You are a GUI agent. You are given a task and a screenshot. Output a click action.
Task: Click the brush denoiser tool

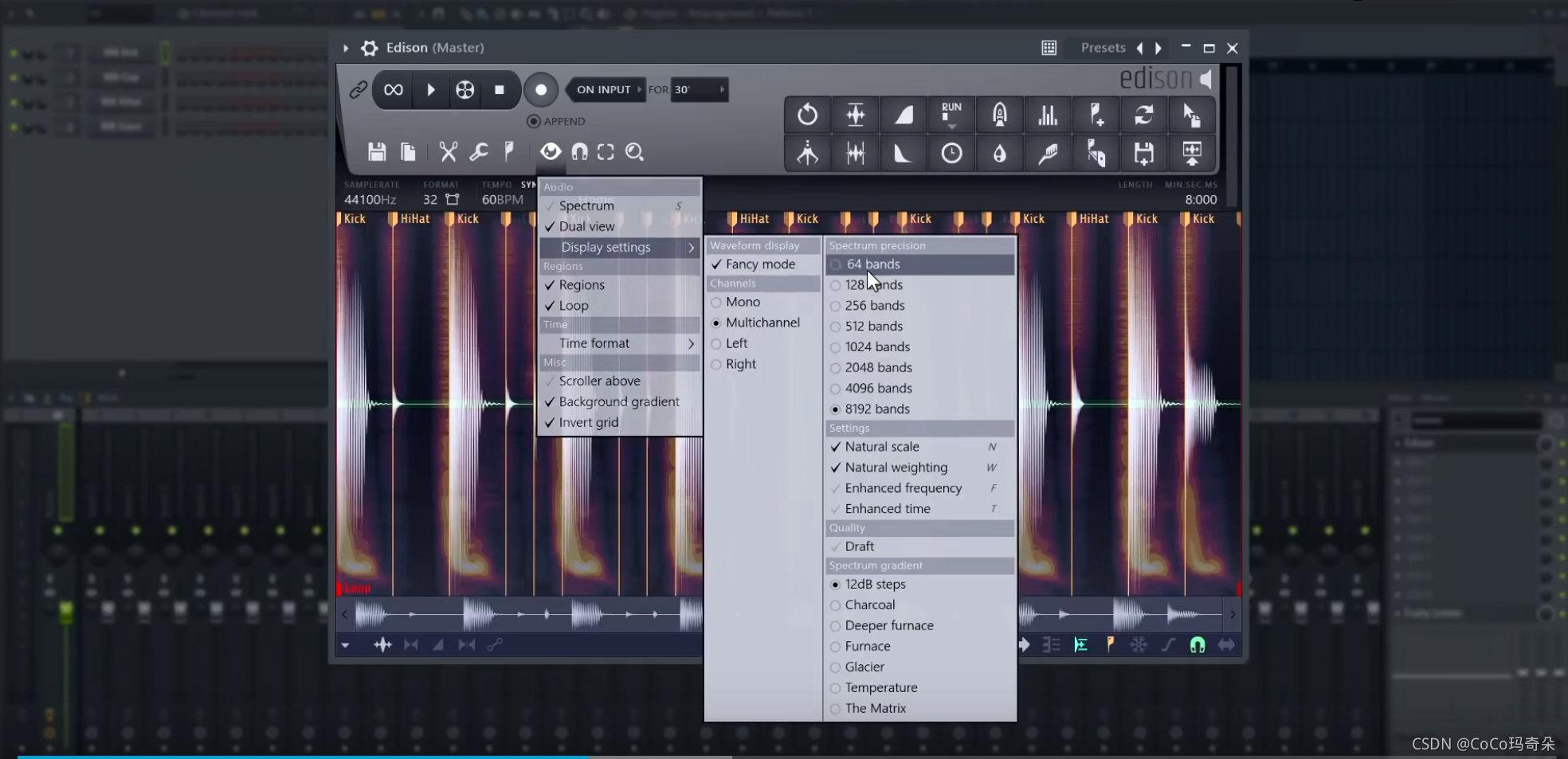point(1048,153)
